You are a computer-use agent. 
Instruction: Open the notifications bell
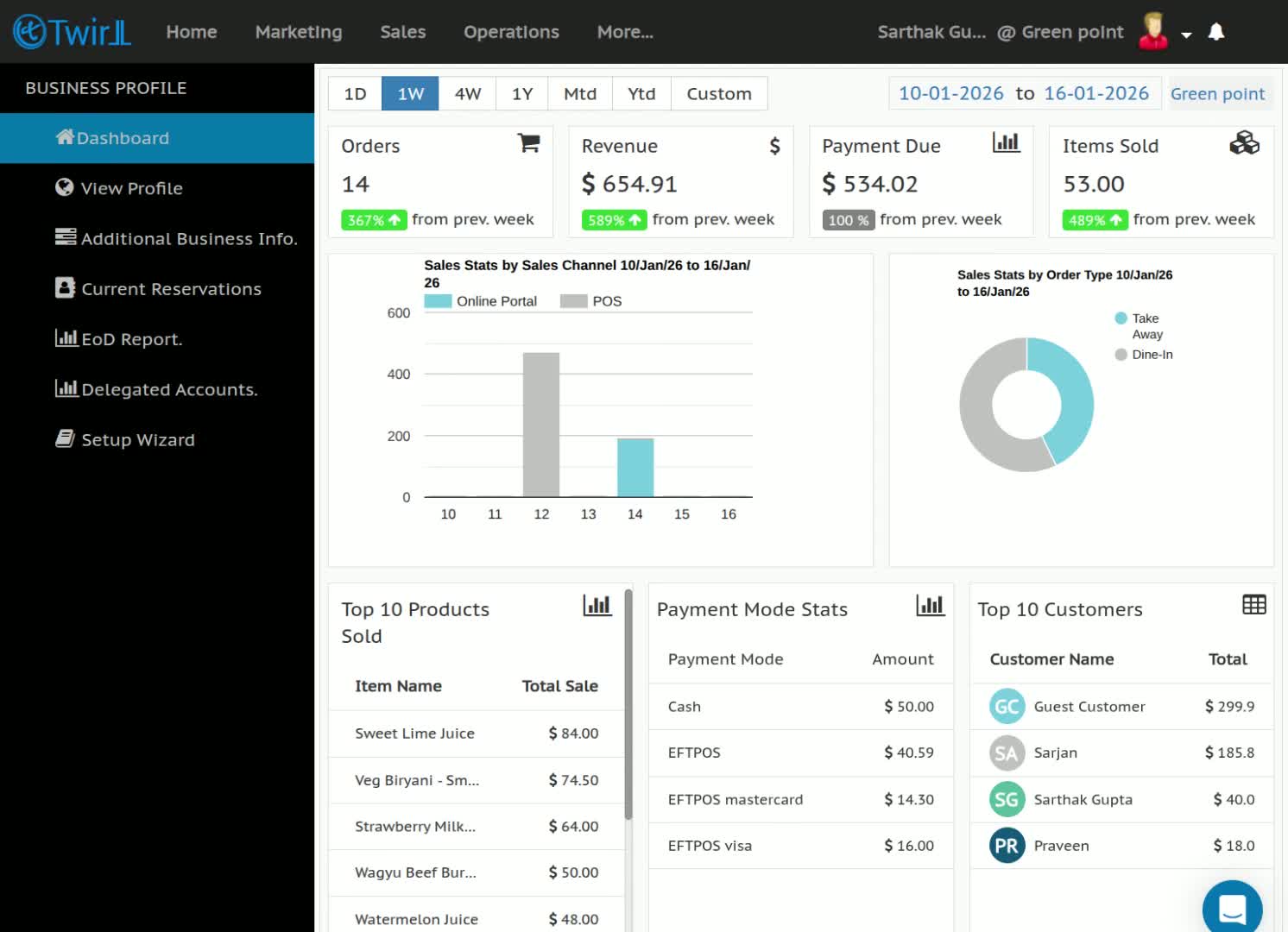[x=1216, y=32]
